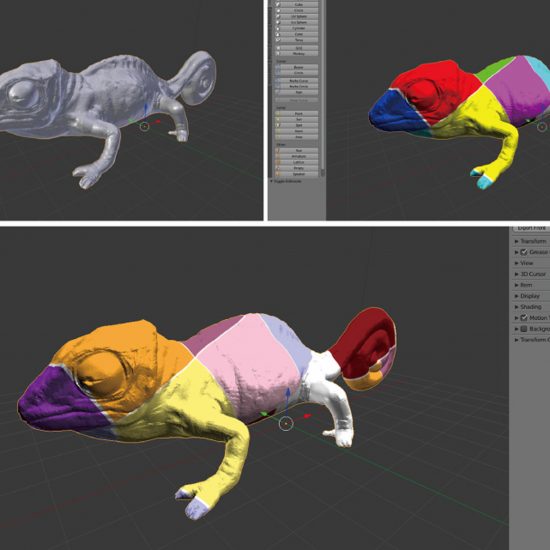Add a Torus mesh primitive
The height and width of the screenshot is (550, 550).
click(297, 40)
